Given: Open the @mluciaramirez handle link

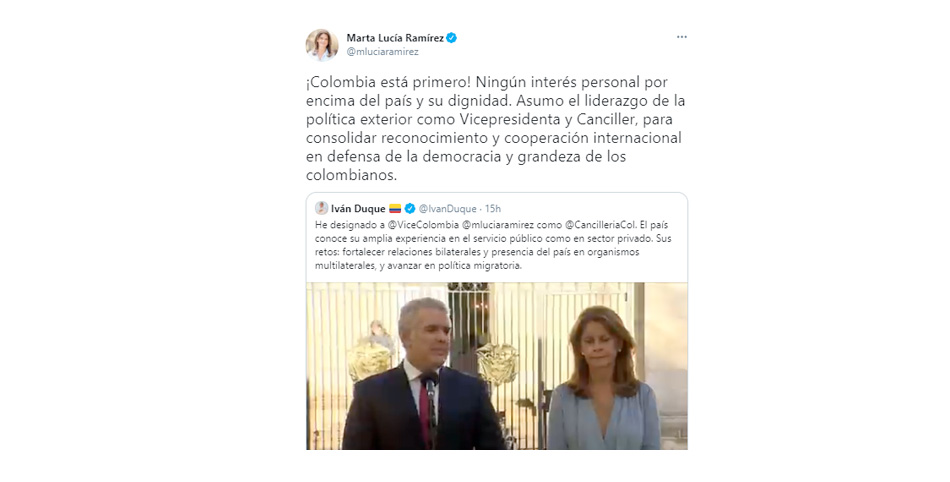Looking at the screenshot, I should pyautogui.click(x=382, y=52).
